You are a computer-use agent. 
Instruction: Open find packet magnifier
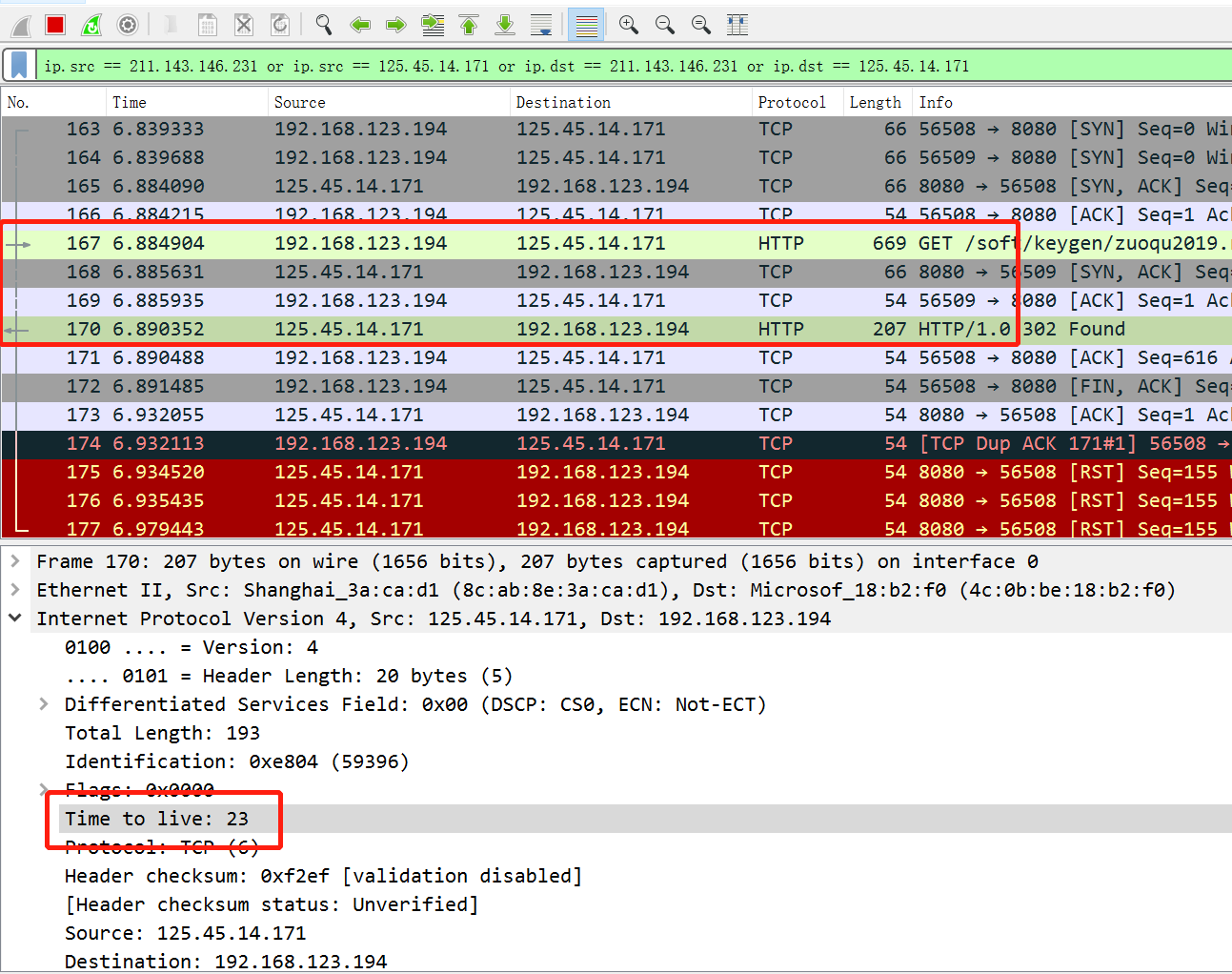[x=324, y=25]
